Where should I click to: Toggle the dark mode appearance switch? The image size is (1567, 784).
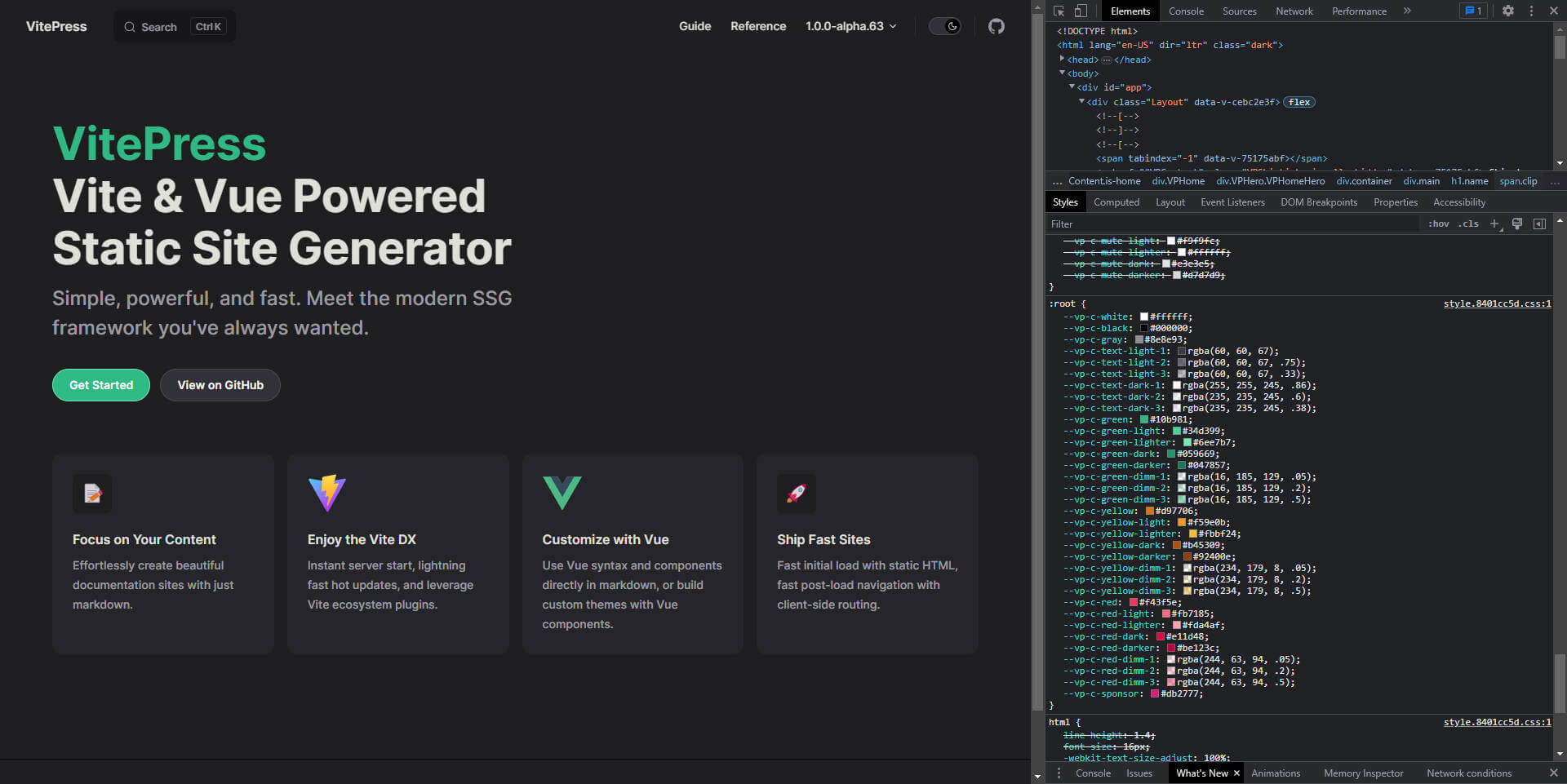point(945,26)
